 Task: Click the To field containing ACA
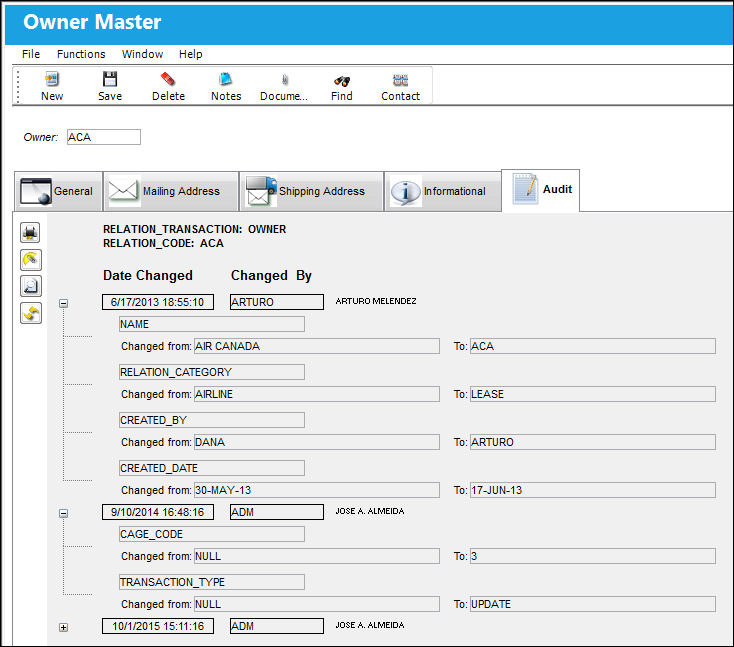593,346
